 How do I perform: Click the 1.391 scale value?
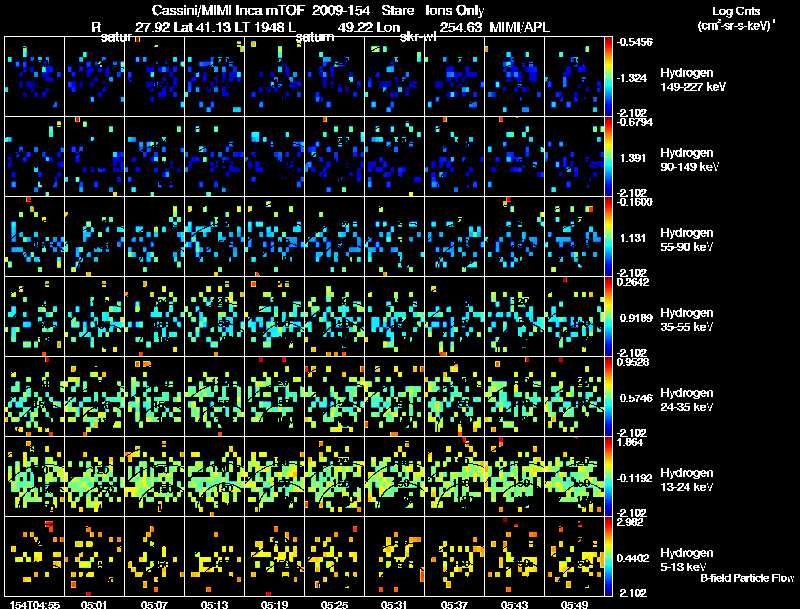[x=633, y=158]
